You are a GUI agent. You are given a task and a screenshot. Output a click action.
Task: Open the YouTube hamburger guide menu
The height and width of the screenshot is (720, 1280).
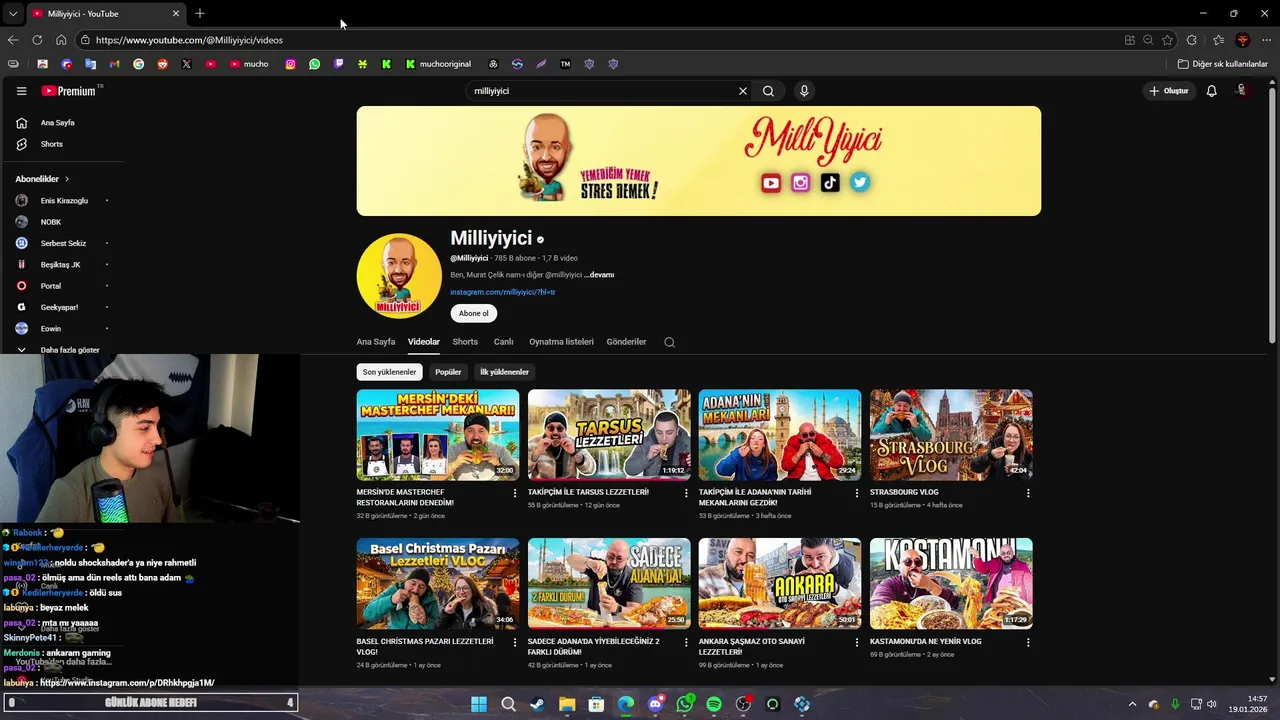click(x=21, y=91)
